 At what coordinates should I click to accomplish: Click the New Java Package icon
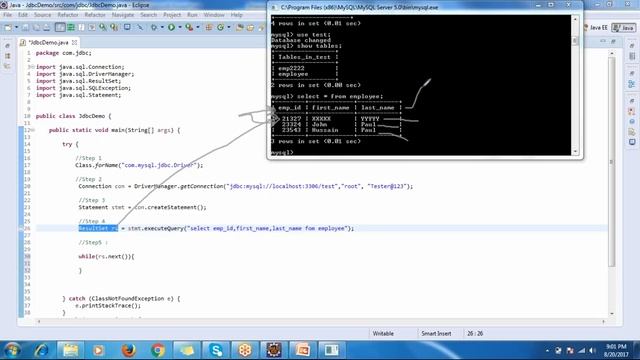click(209, 27)
